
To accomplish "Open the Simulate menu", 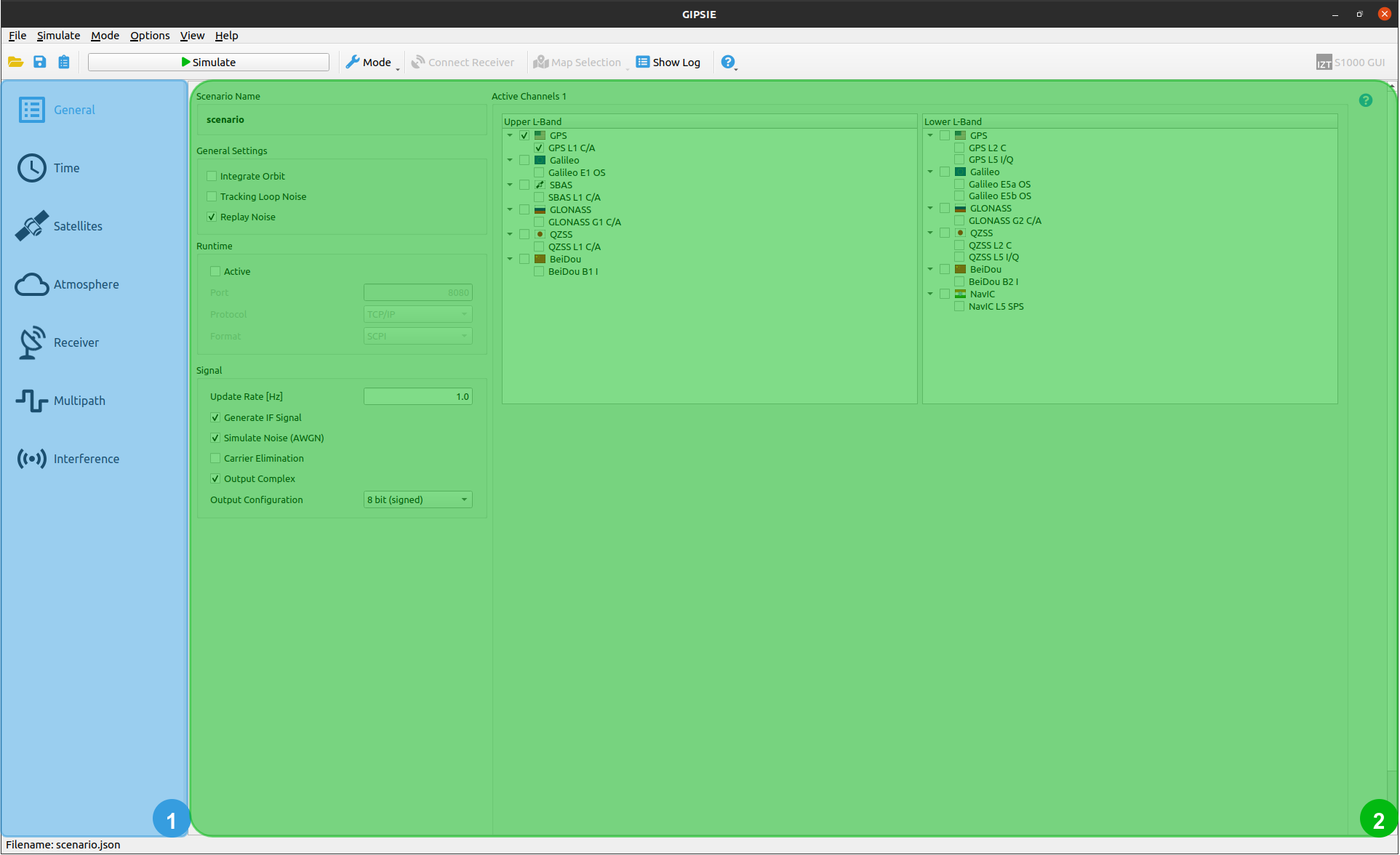I will coord(58,36).
